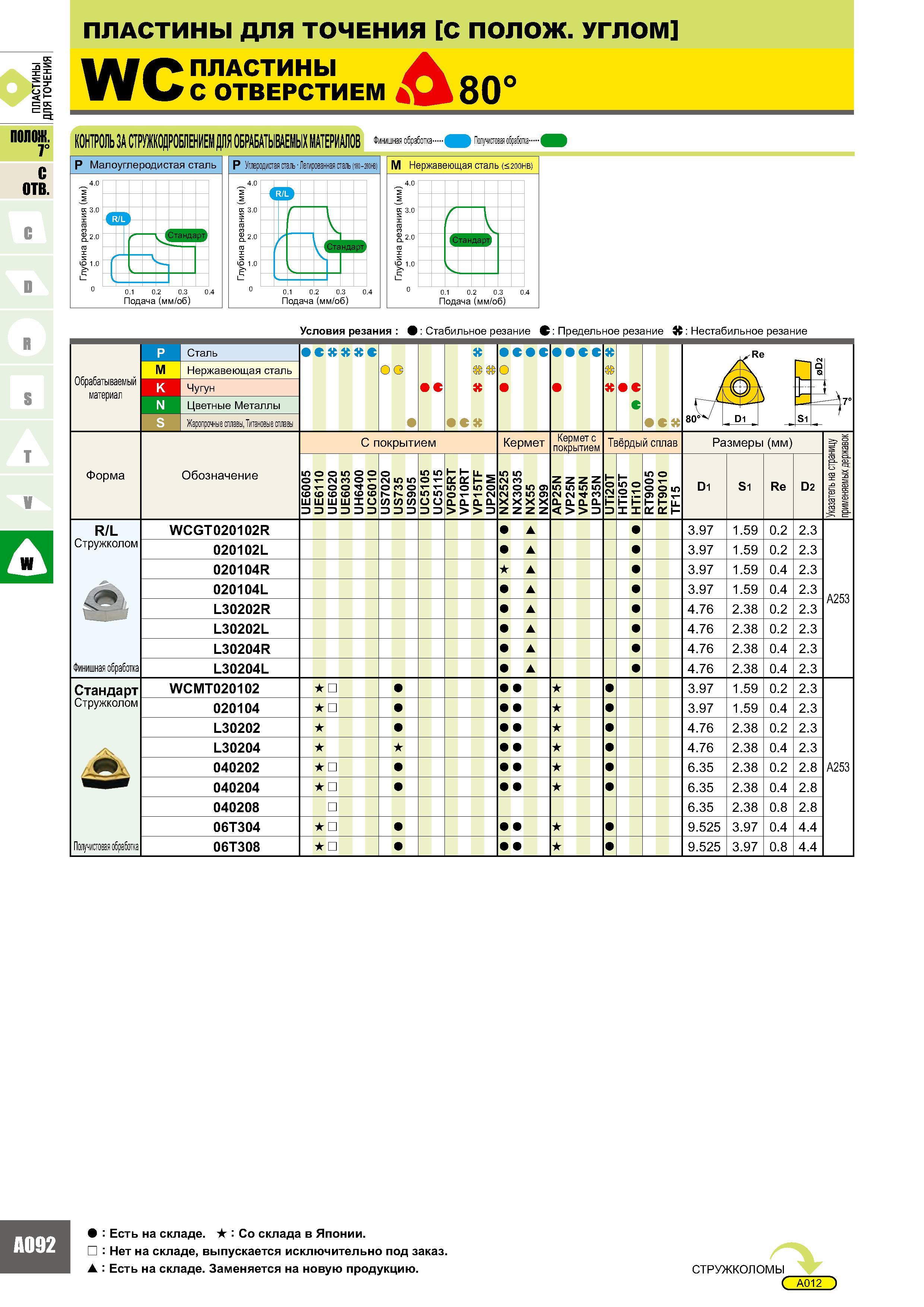Select the WCMT020102 designation cell
Screen dimensions: 924x1307
220,688
